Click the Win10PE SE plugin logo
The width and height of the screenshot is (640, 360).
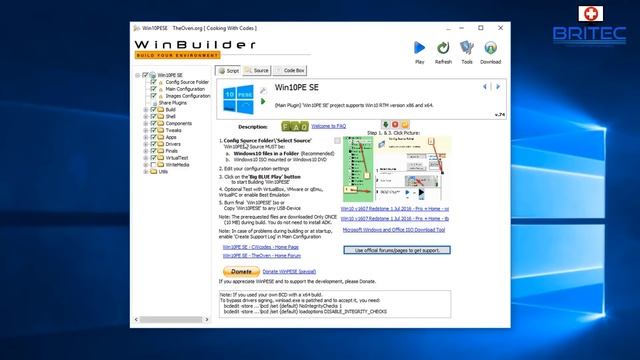point(238,99)
